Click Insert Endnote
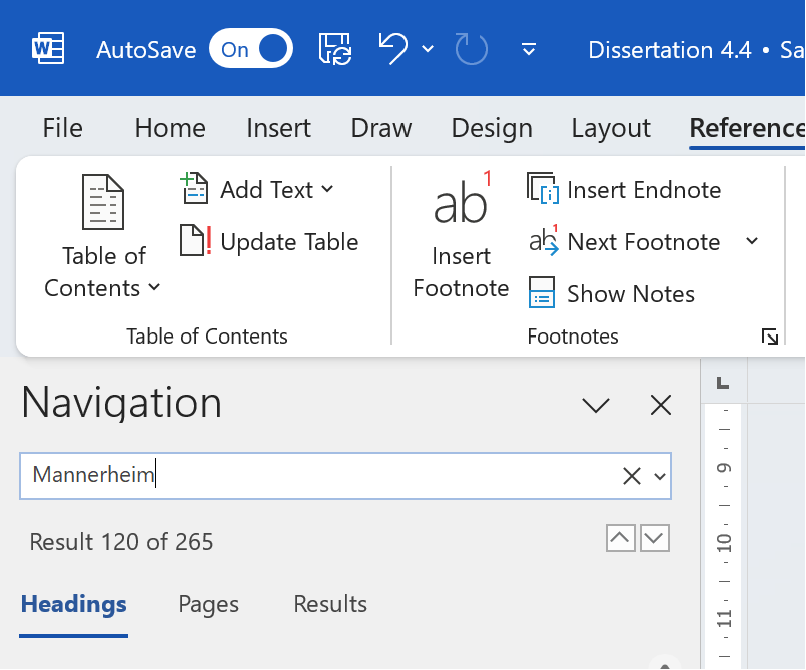The height and width of the screenshot is (670, 806). pyautogui.click(x=624, y=190)
